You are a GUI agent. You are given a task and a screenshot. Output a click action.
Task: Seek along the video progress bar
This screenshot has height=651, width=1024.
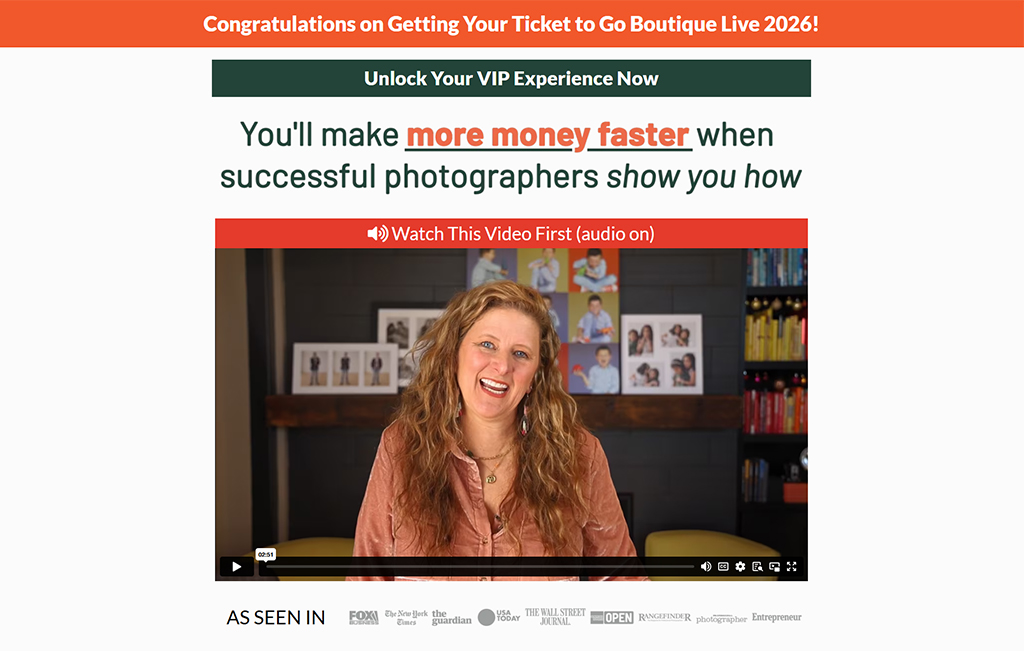[x=480, y=567]
